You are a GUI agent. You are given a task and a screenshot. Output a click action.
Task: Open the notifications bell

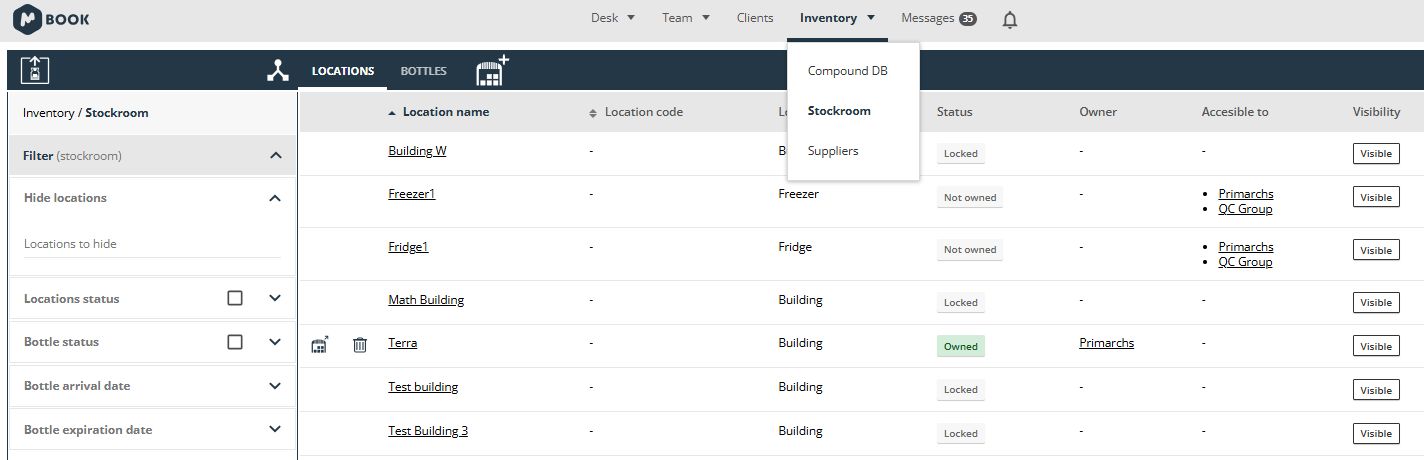[x=1010, y=19]
